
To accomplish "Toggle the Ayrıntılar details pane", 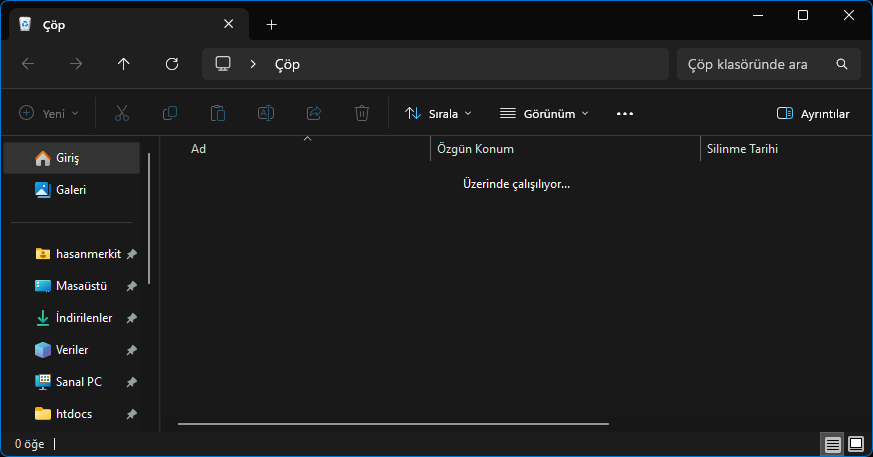I will (813, 114).
